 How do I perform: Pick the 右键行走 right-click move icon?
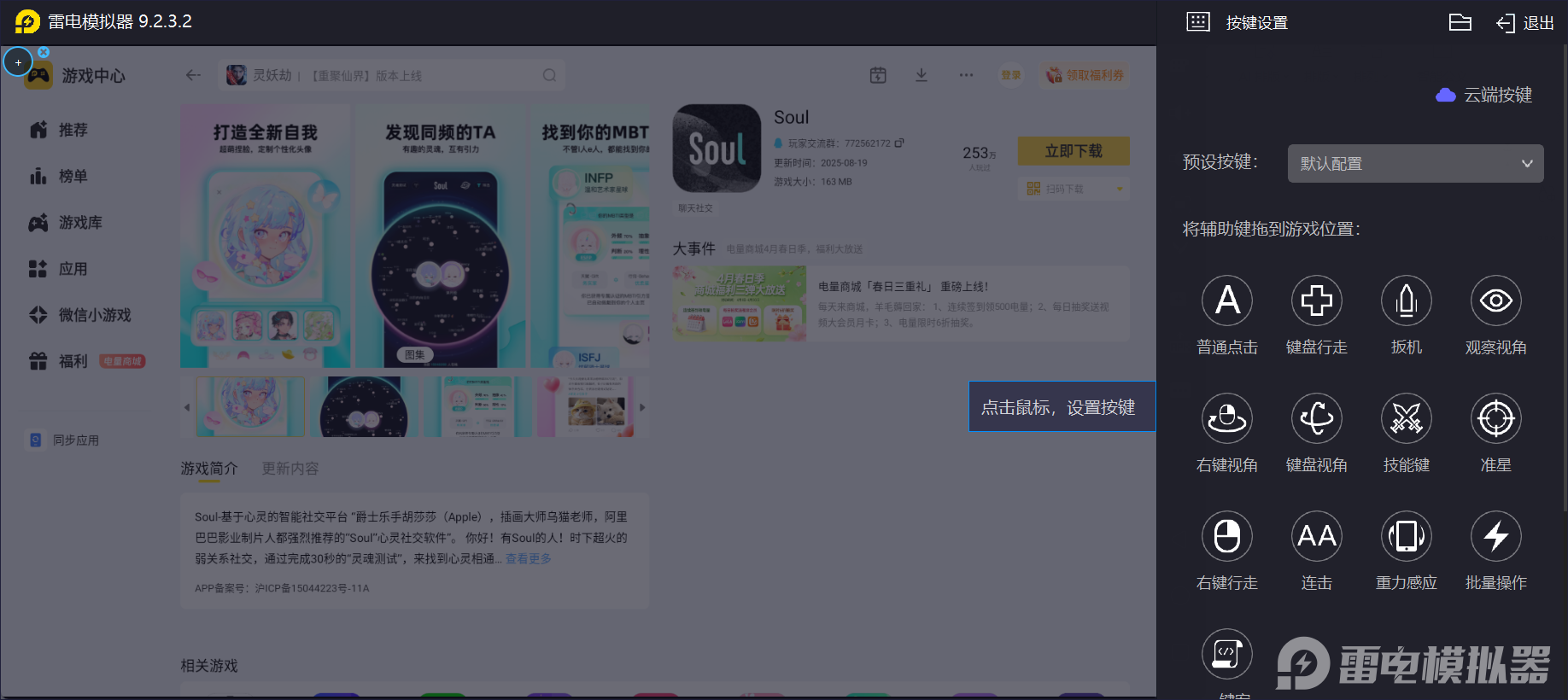[x=1227, y=536]
